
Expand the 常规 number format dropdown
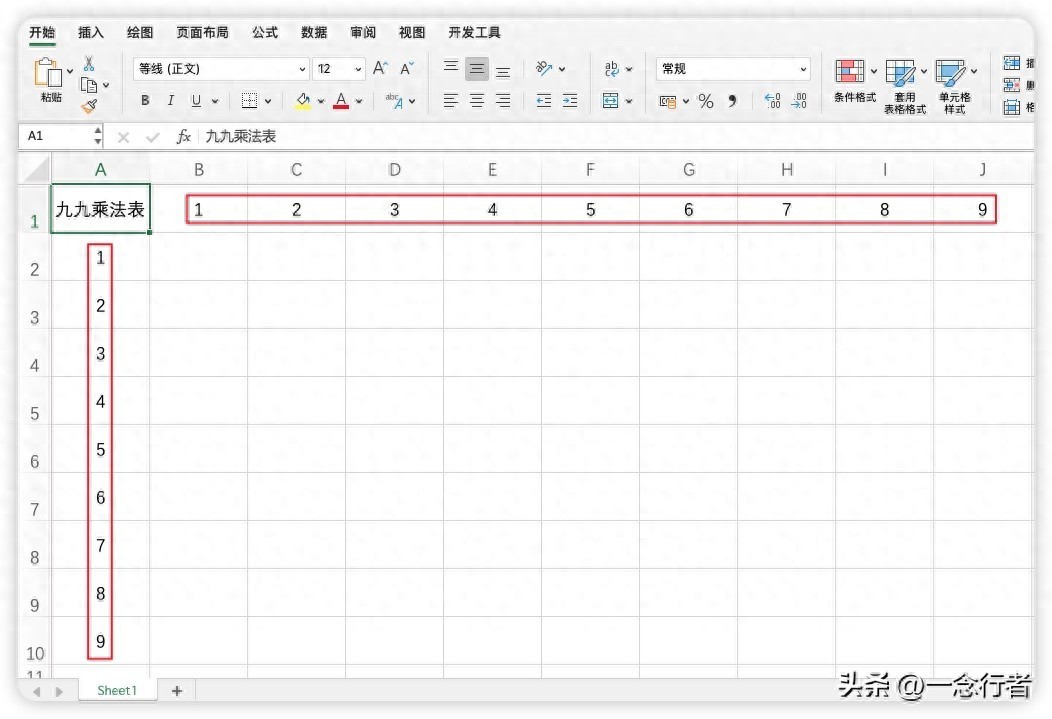click(803, 70)
